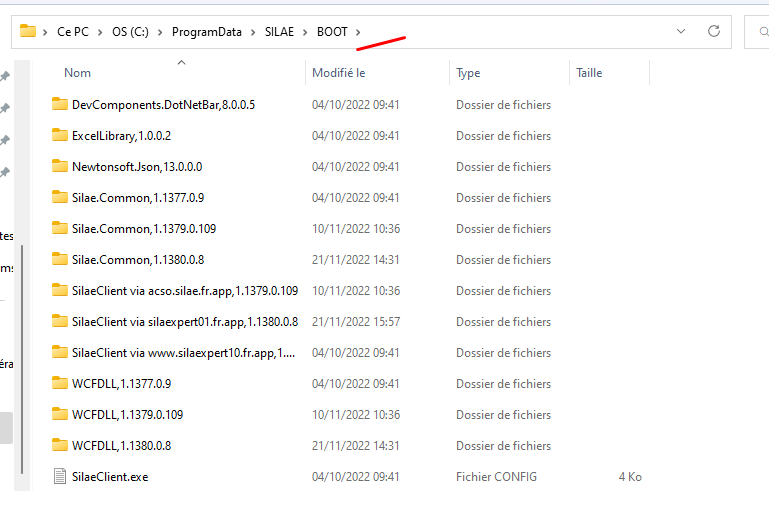This screenshot has width=769, height=514.
Task: Select the Newtonsoft.Json,13.0.0.0 folder icon
Action: click(x=59, y=167)
